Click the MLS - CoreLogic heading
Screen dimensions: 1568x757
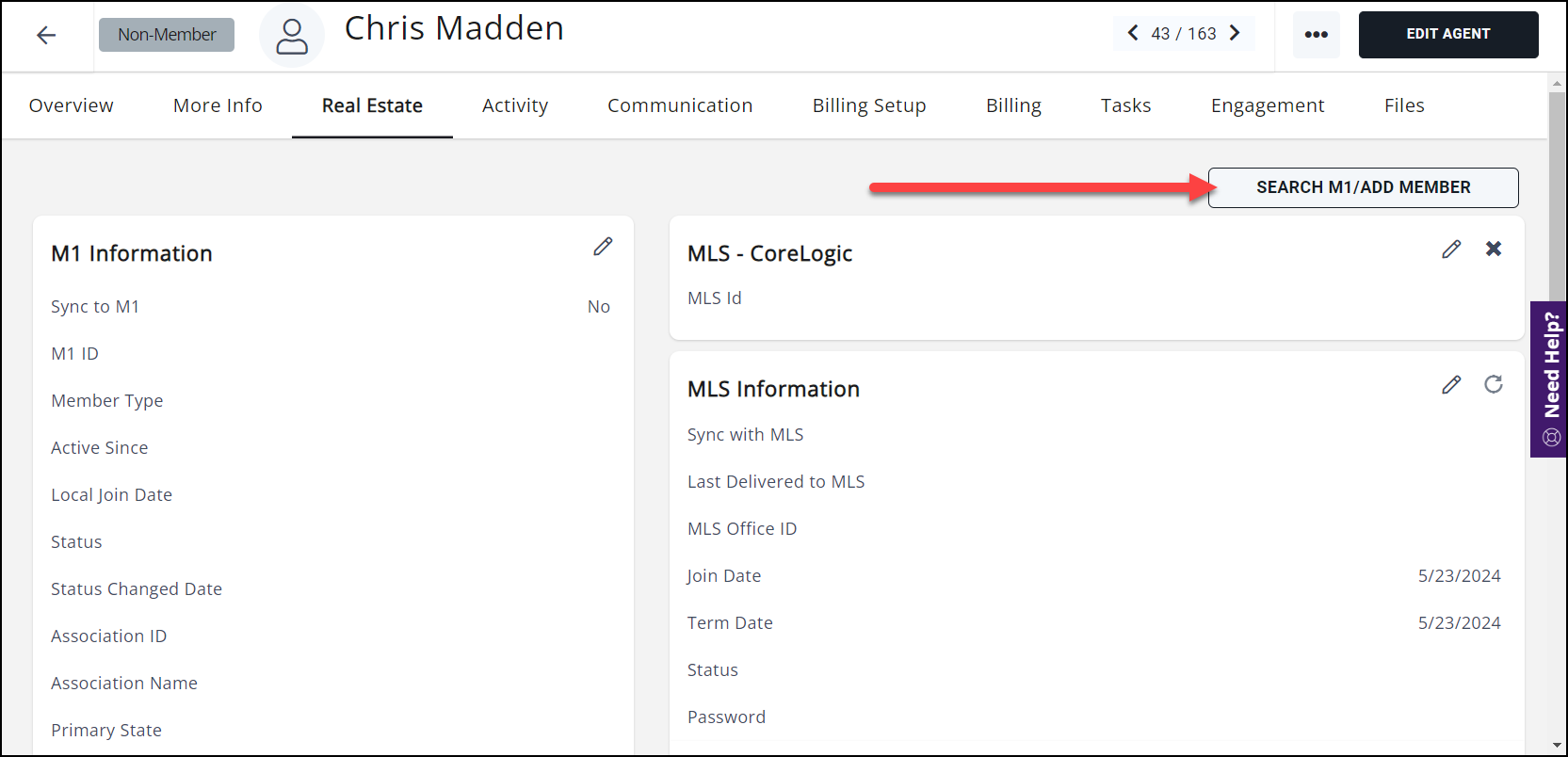[x=769, y=253]
